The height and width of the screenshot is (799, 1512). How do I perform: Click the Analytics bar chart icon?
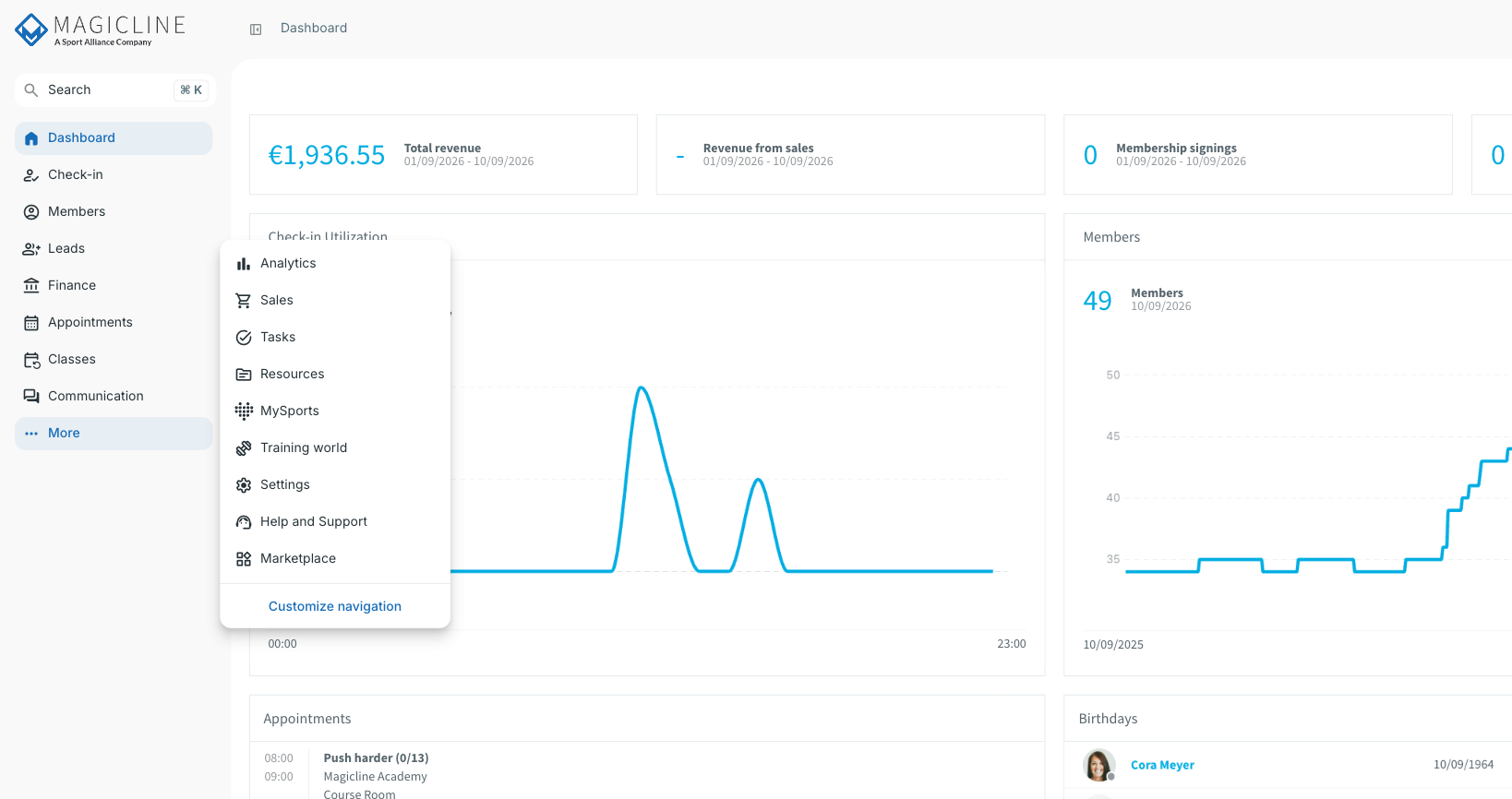(244, 264)
